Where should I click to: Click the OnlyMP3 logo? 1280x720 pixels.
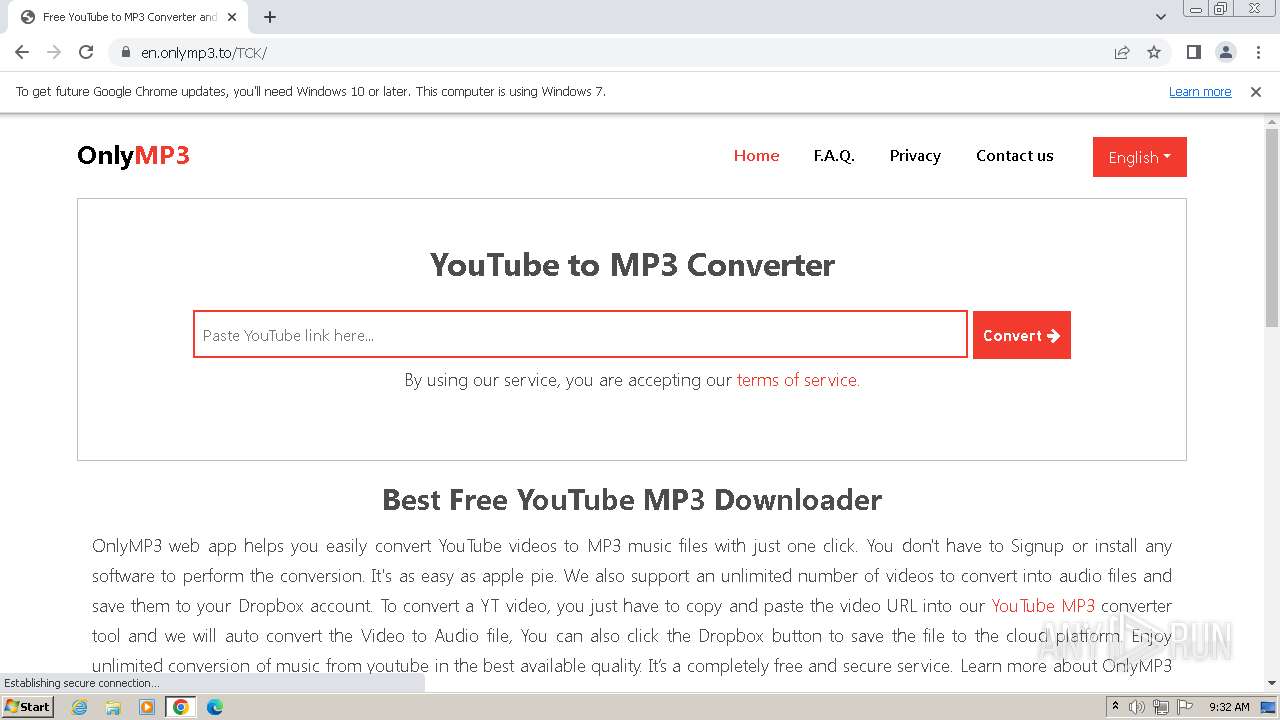pos(133,155)
